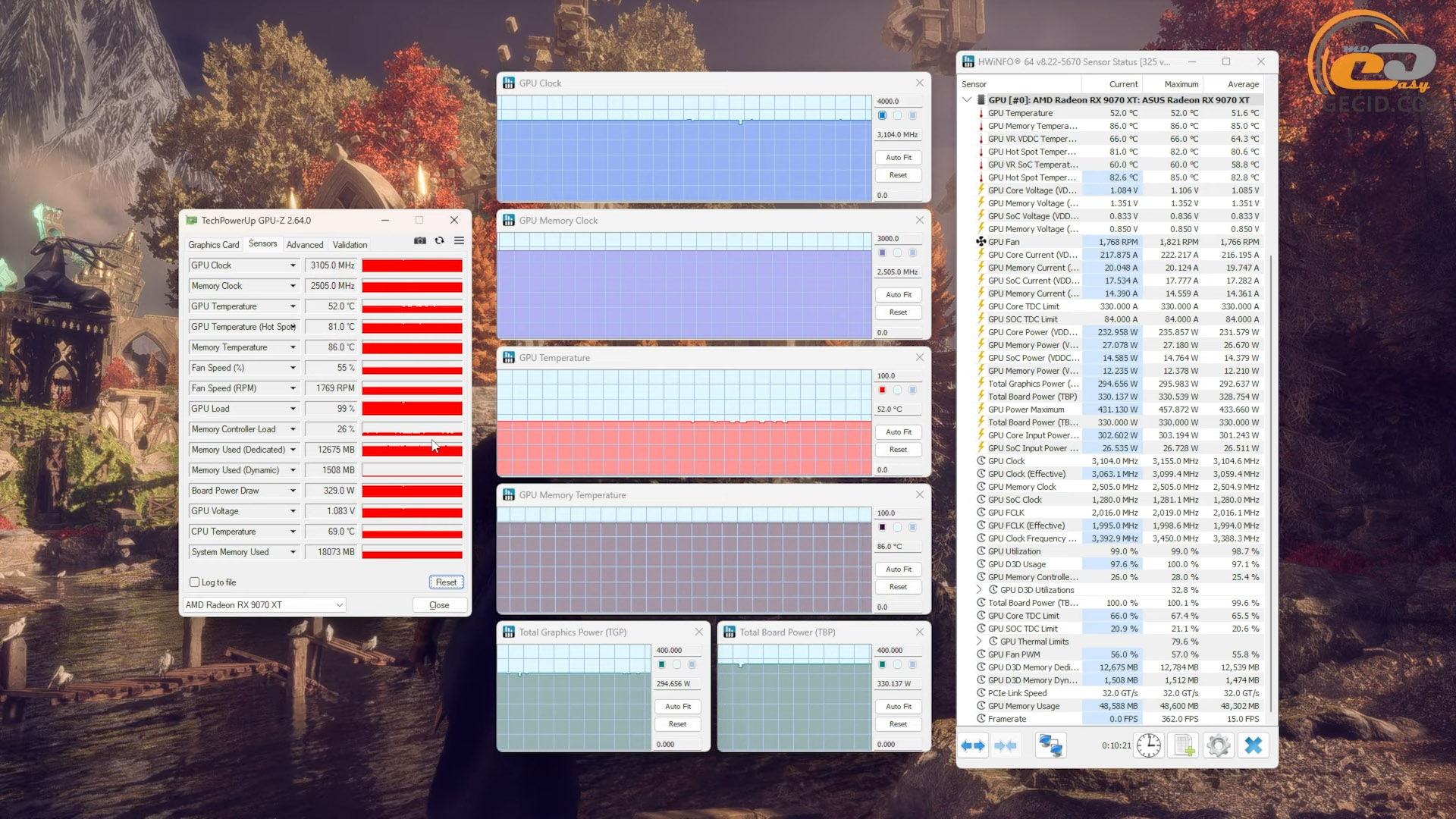Viewport: 1456px width, 819px height.
Task: Click GPU Fan icon in HWiNFO list
Action: [x=981, y=242]
